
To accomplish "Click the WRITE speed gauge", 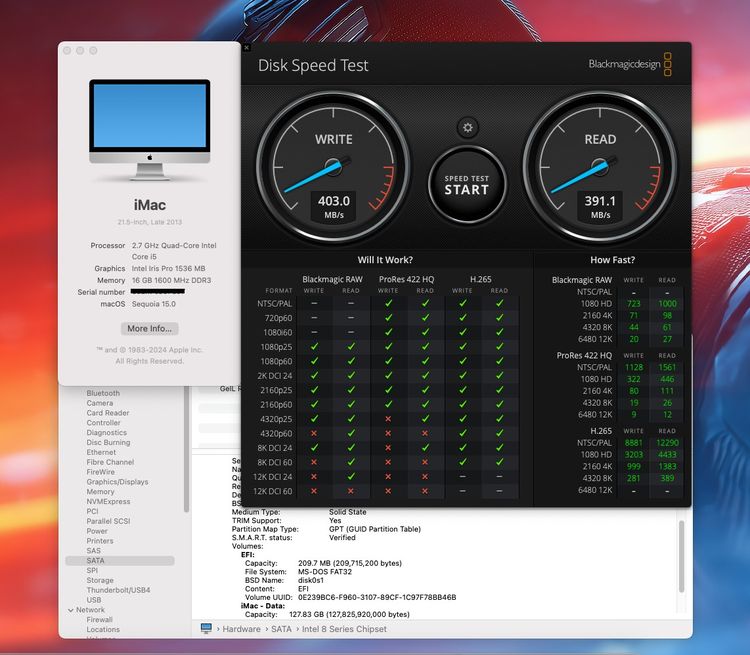I will [333, 167].
